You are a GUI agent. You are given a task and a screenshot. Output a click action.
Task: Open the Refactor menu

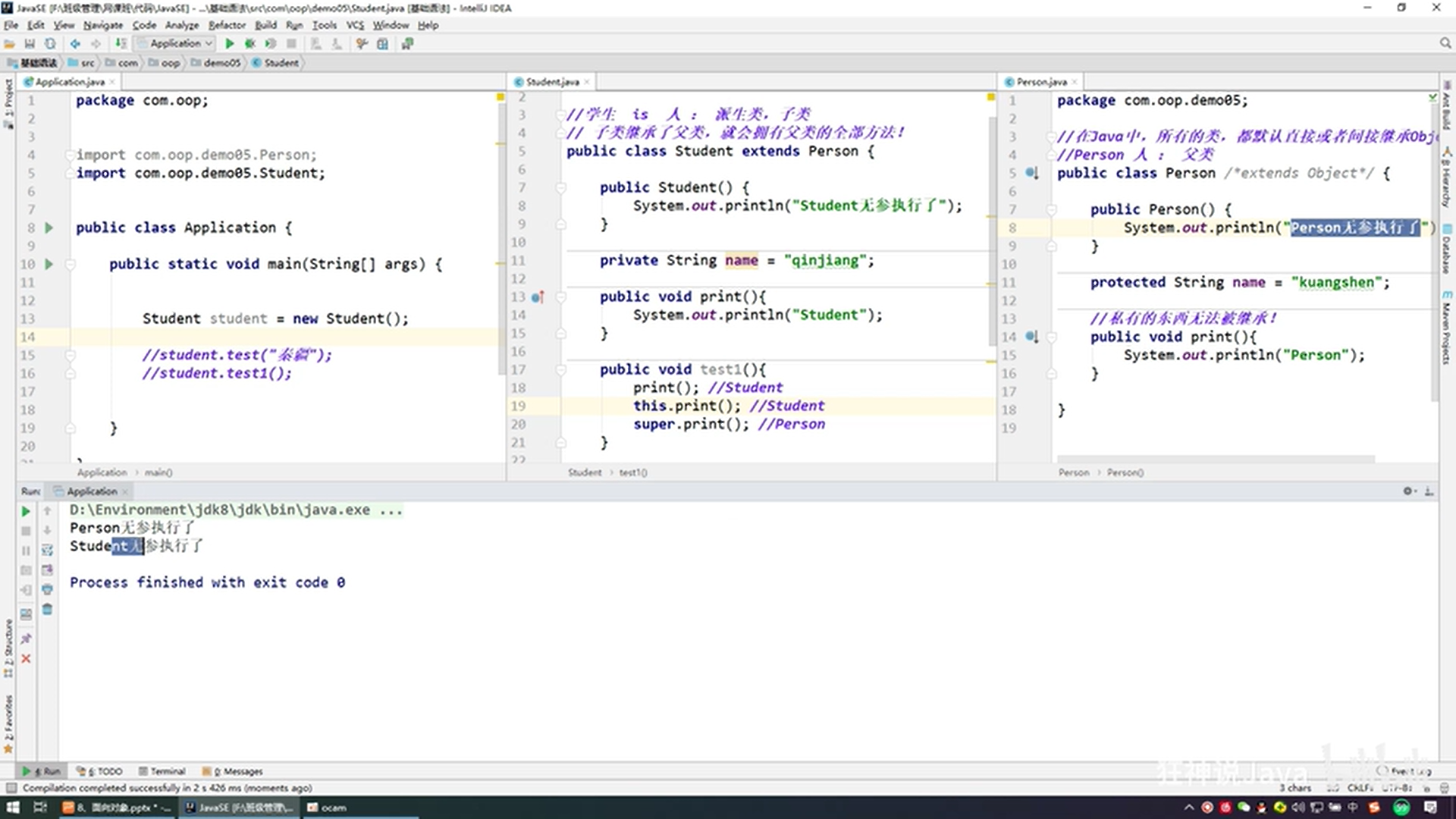pyautogui.click(x=227, y=25)
